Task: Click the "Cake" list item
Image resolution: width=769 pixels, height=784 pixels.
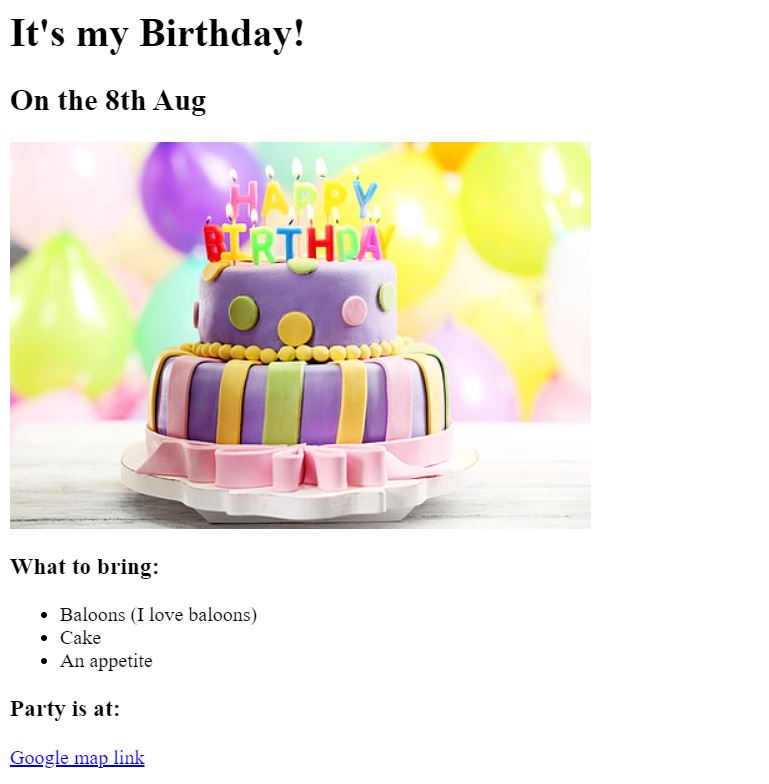Action: [x=80, y=638]
